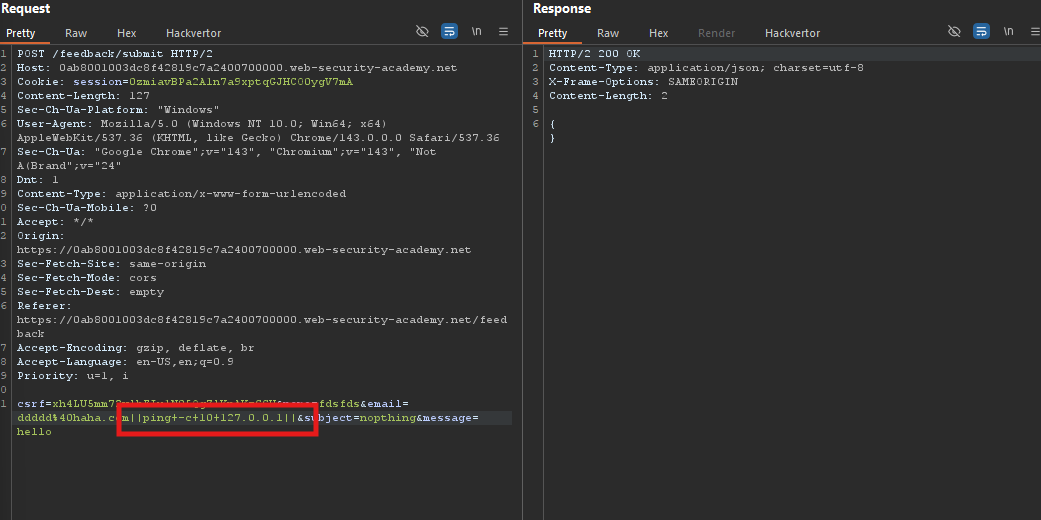Click Sec-Fetch-Site: same-origin header

(112, 264)
